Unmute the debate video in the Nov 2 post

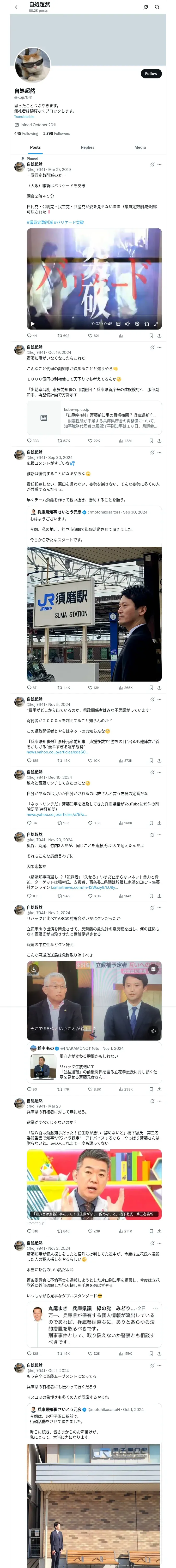(153, 1031)
